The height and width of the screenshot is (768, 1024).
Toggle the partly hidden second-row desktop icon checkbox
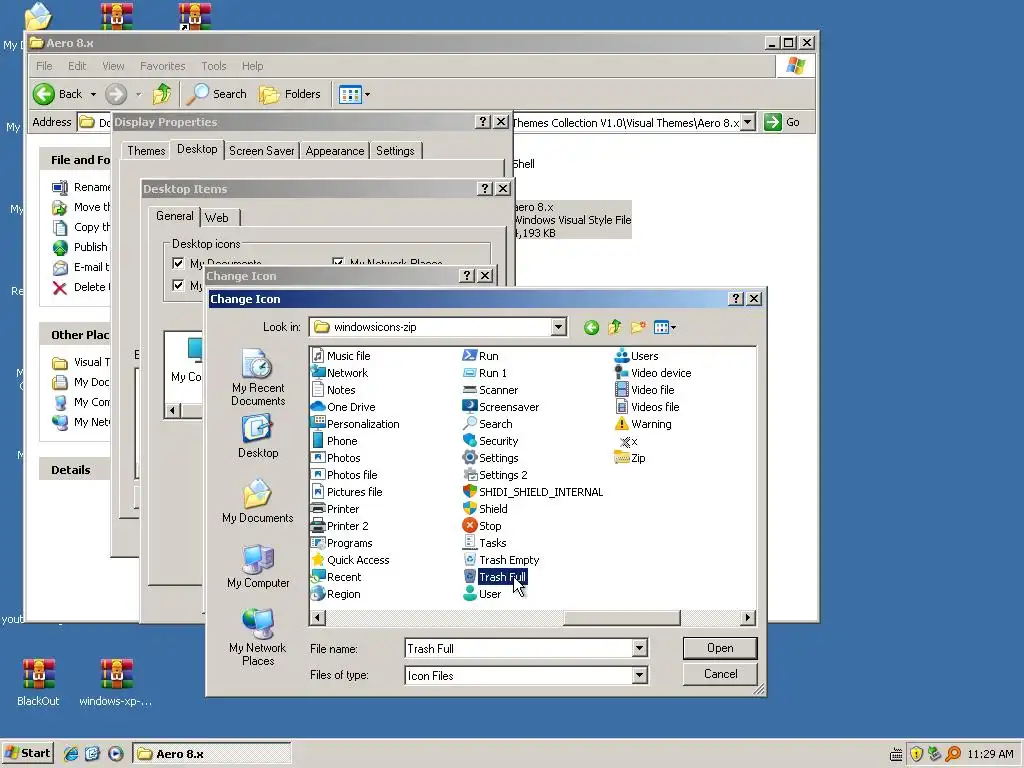tap(178, 285)
